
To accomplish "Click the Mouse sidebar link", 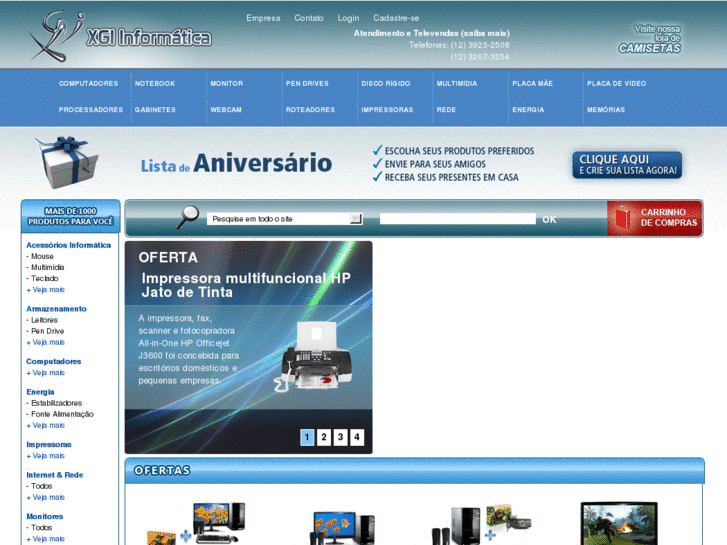I will point(42,256).
